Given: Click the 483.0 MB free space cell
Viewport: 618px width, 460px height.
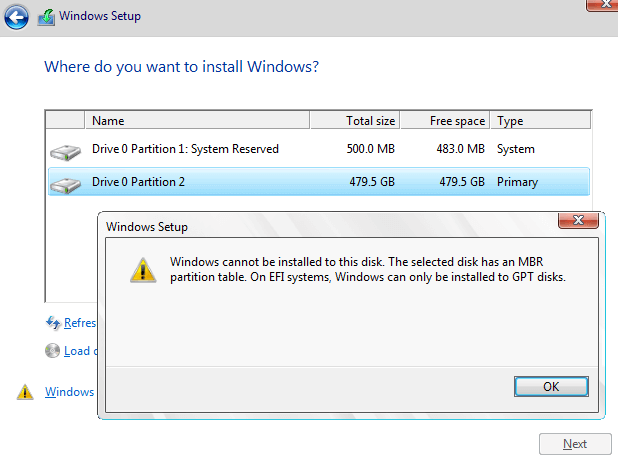Looking at the screenshot, I should click(460, 149).
